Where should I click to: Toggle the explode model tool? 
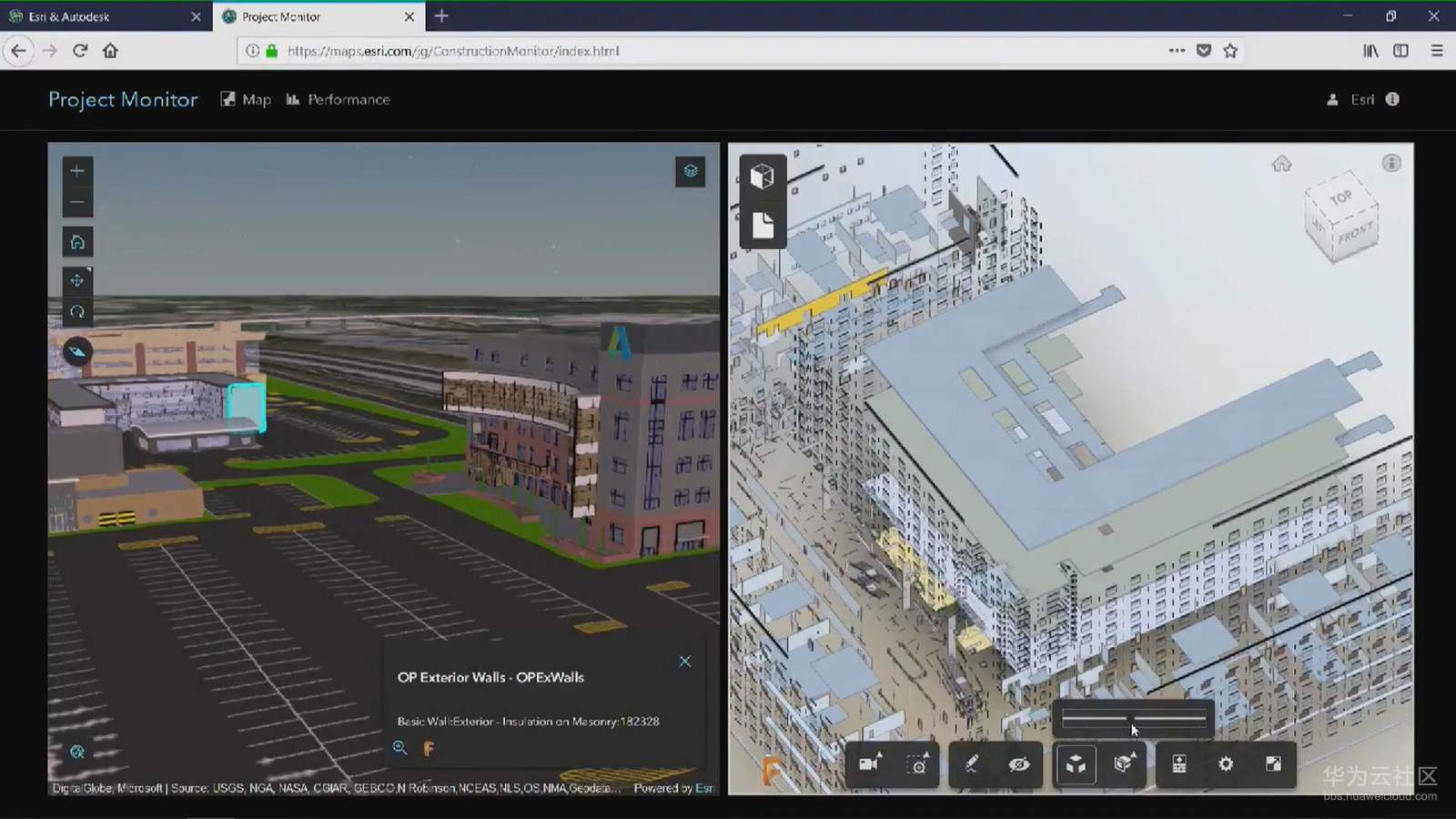pyautogui.click(x=1076, y=763)
